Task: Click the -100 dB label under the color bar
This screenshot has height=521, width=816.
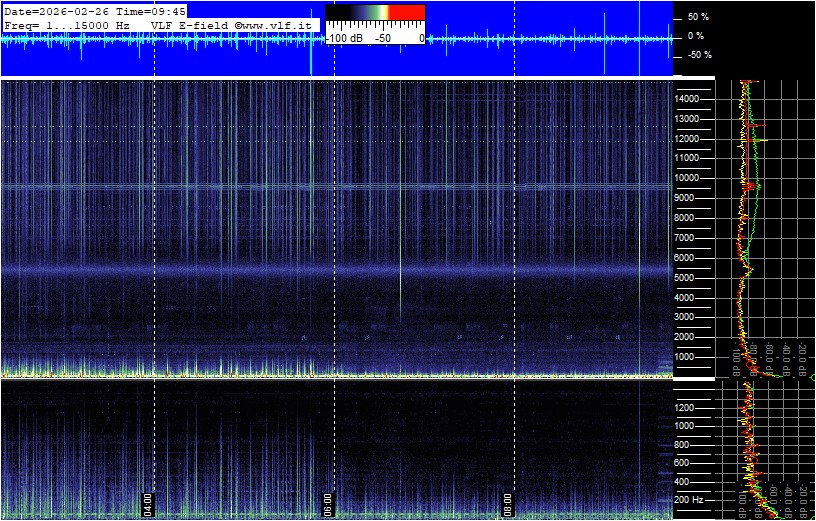Action: 345,38
